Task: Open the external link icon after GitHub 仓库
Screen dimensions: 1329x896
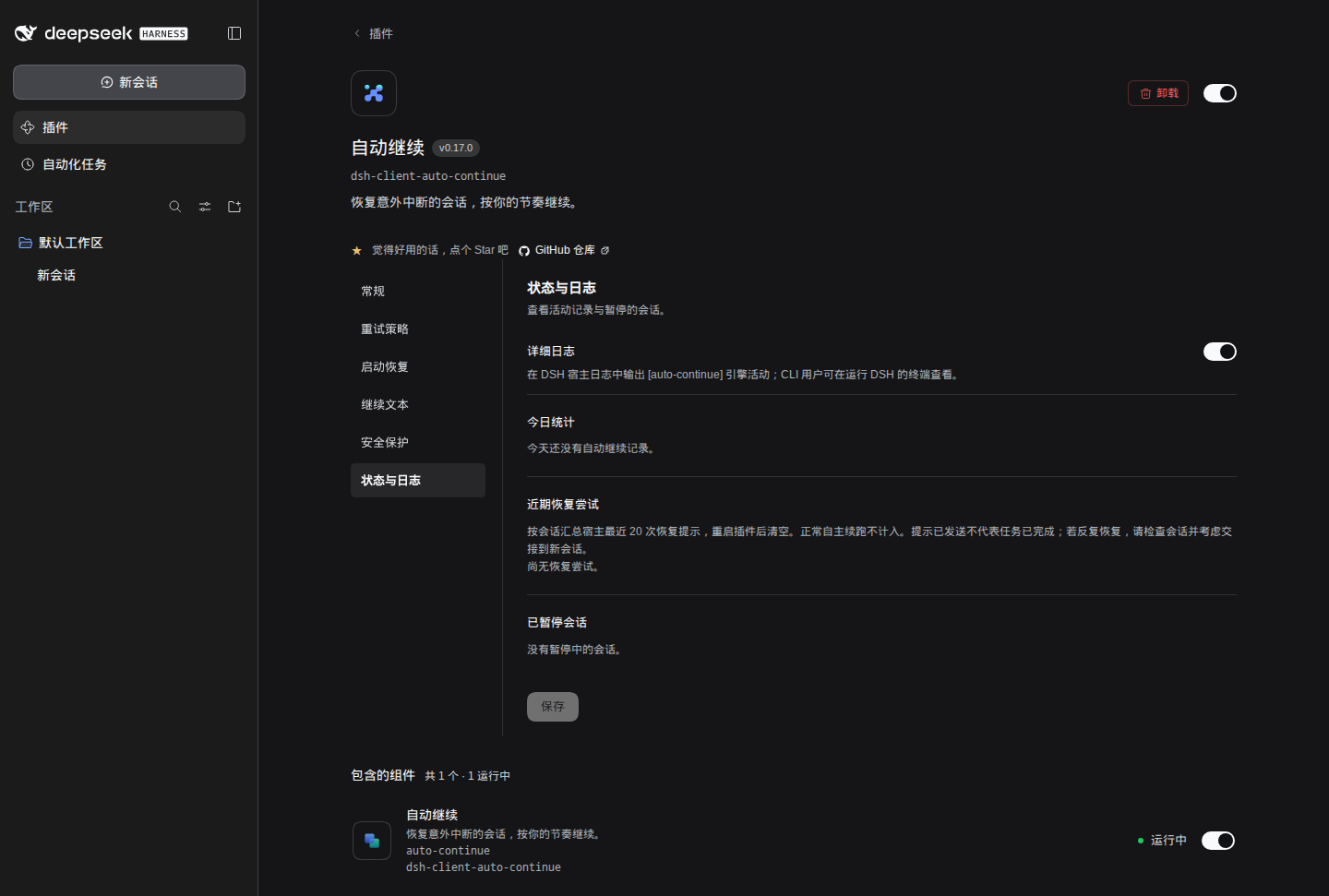Action: (605, 251)
